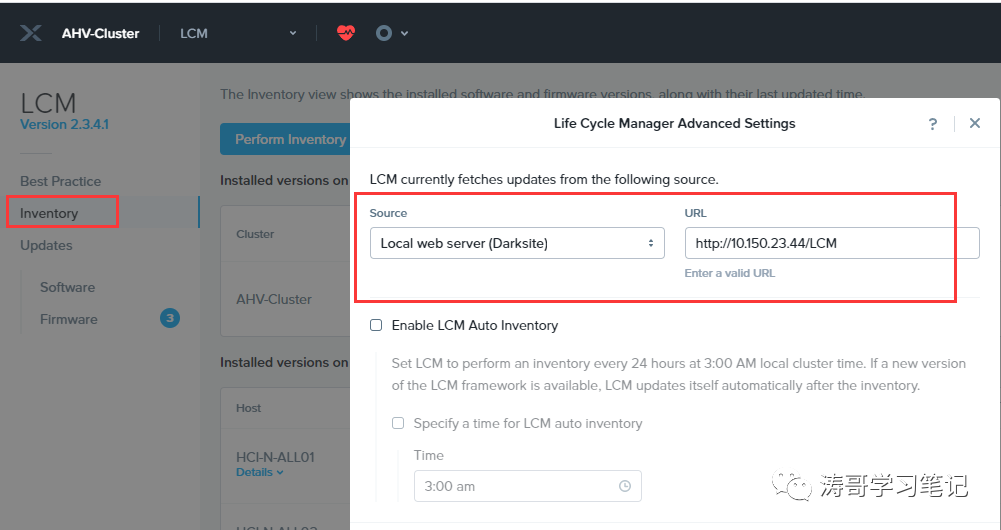Click the clock icon in Time field
Screen dimensions: 1001x530
click(625, 486)
